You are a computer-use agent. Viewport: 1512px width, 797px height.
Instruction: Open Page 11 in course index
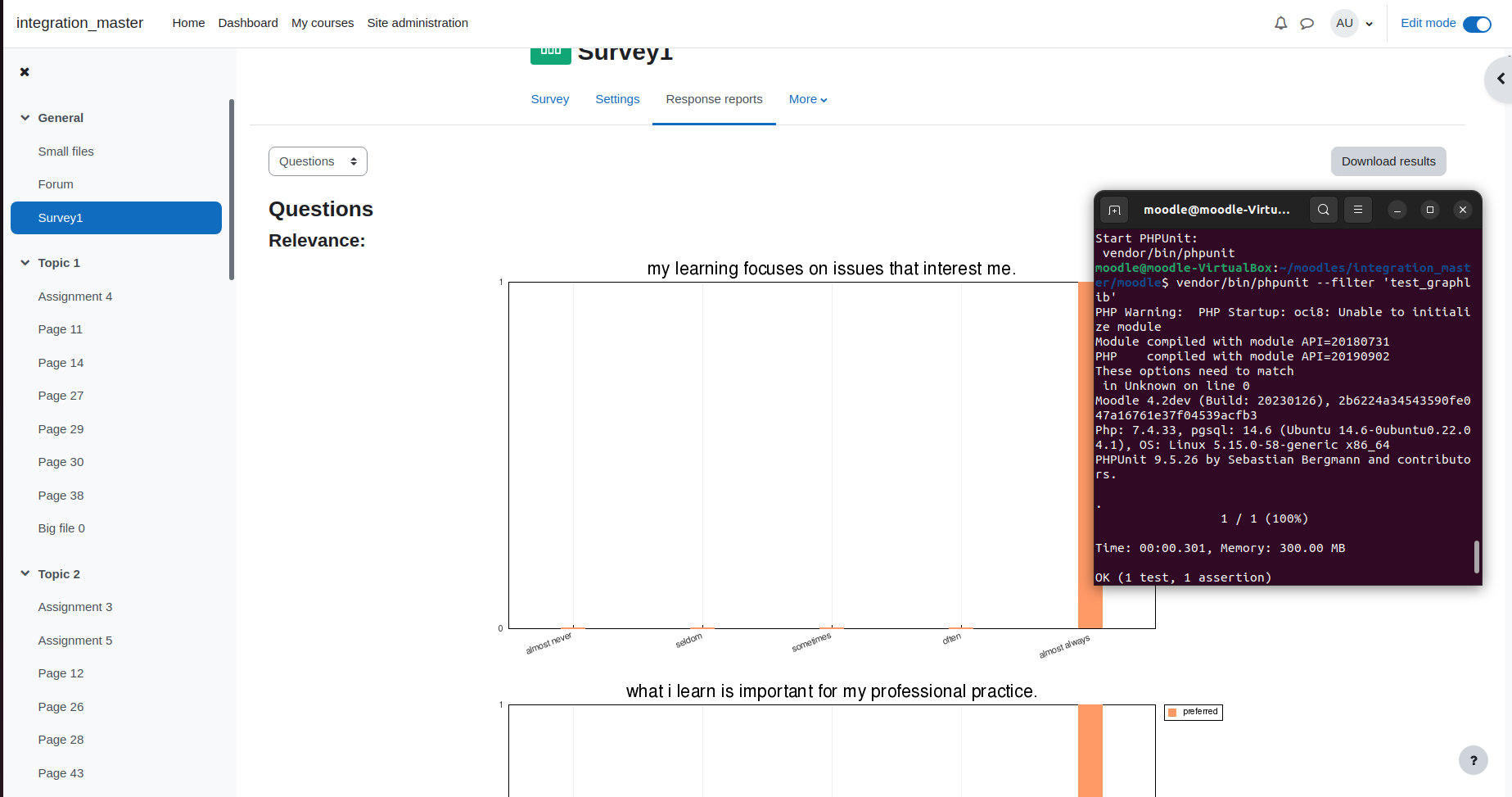[61, 329]
